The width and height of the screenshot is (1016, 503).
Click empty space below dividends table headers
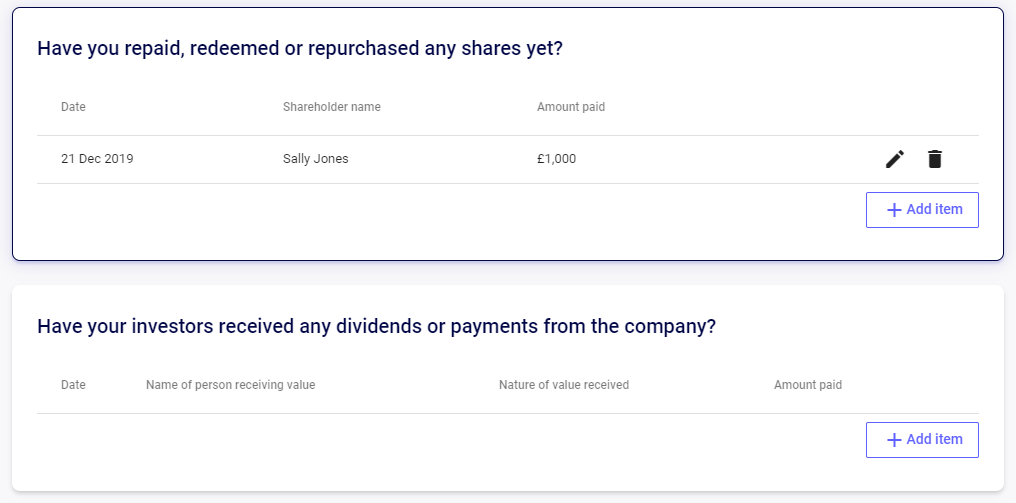pos(447,441)
